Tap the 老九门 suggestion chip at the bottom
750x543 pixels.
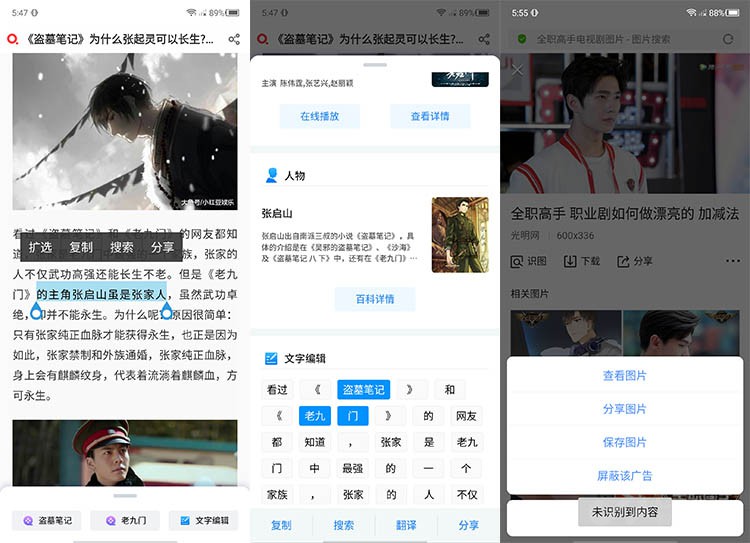(125, 521)
